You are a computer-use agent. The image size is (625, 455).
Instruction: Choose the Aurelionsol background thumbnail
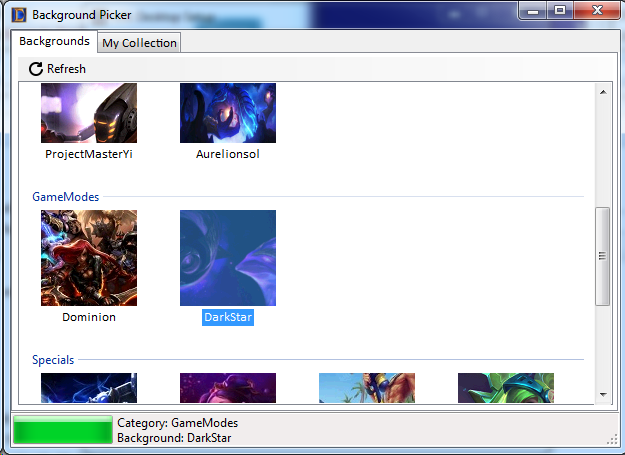(228, 113)
